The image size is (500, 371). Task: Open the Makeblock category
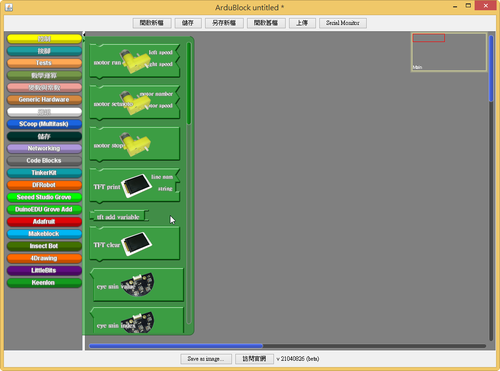[x=44, y=234]
